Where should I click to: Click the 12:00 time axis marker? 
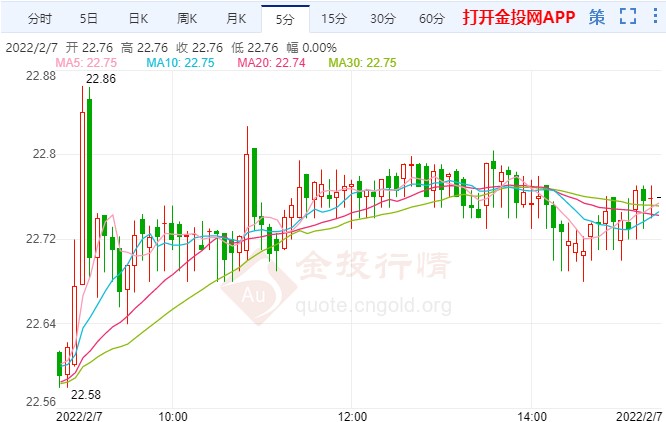pos(352,416)
